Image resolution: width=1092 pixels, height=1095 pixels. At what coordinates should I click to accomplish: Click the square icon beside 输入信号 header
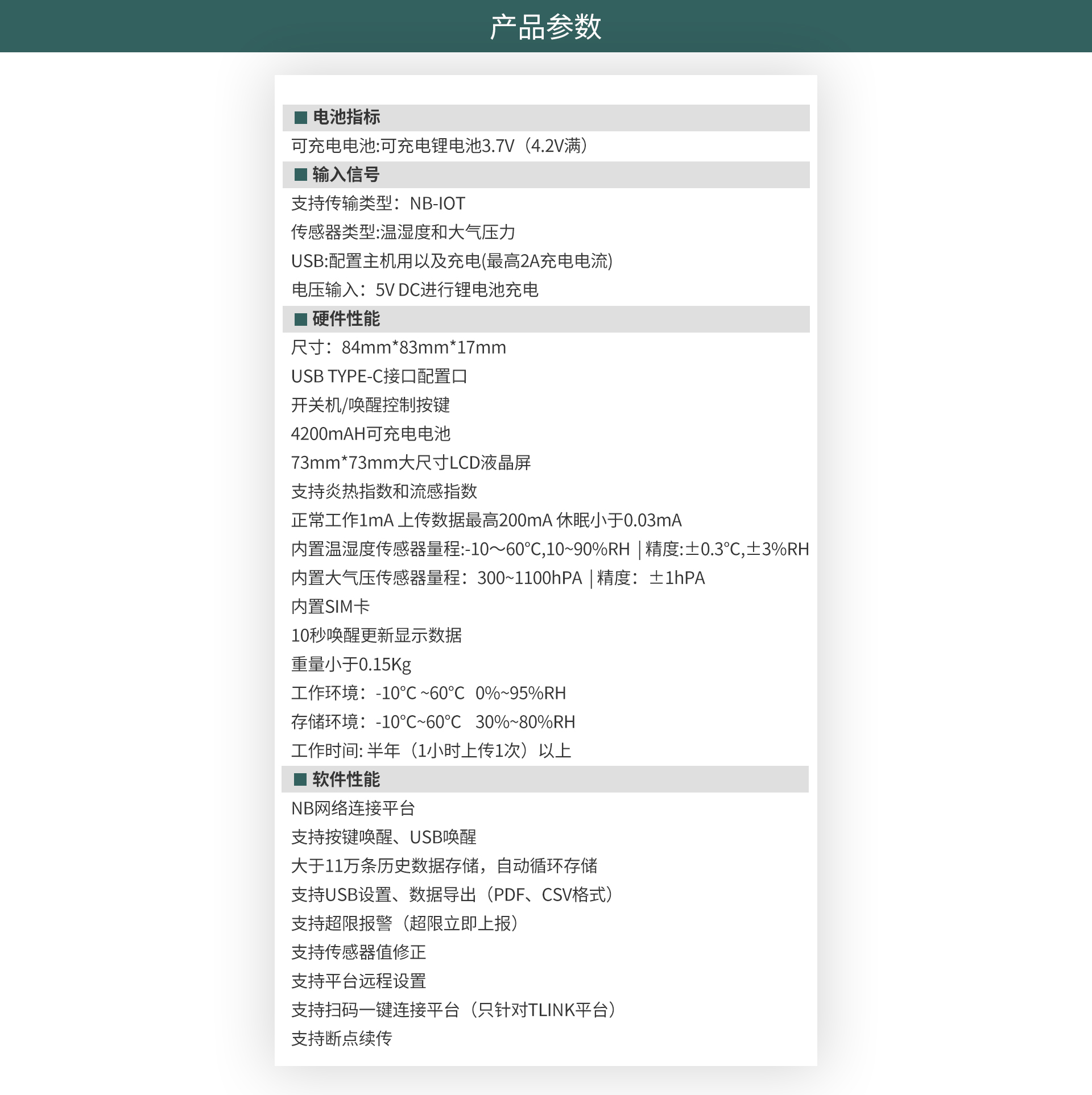300,176
